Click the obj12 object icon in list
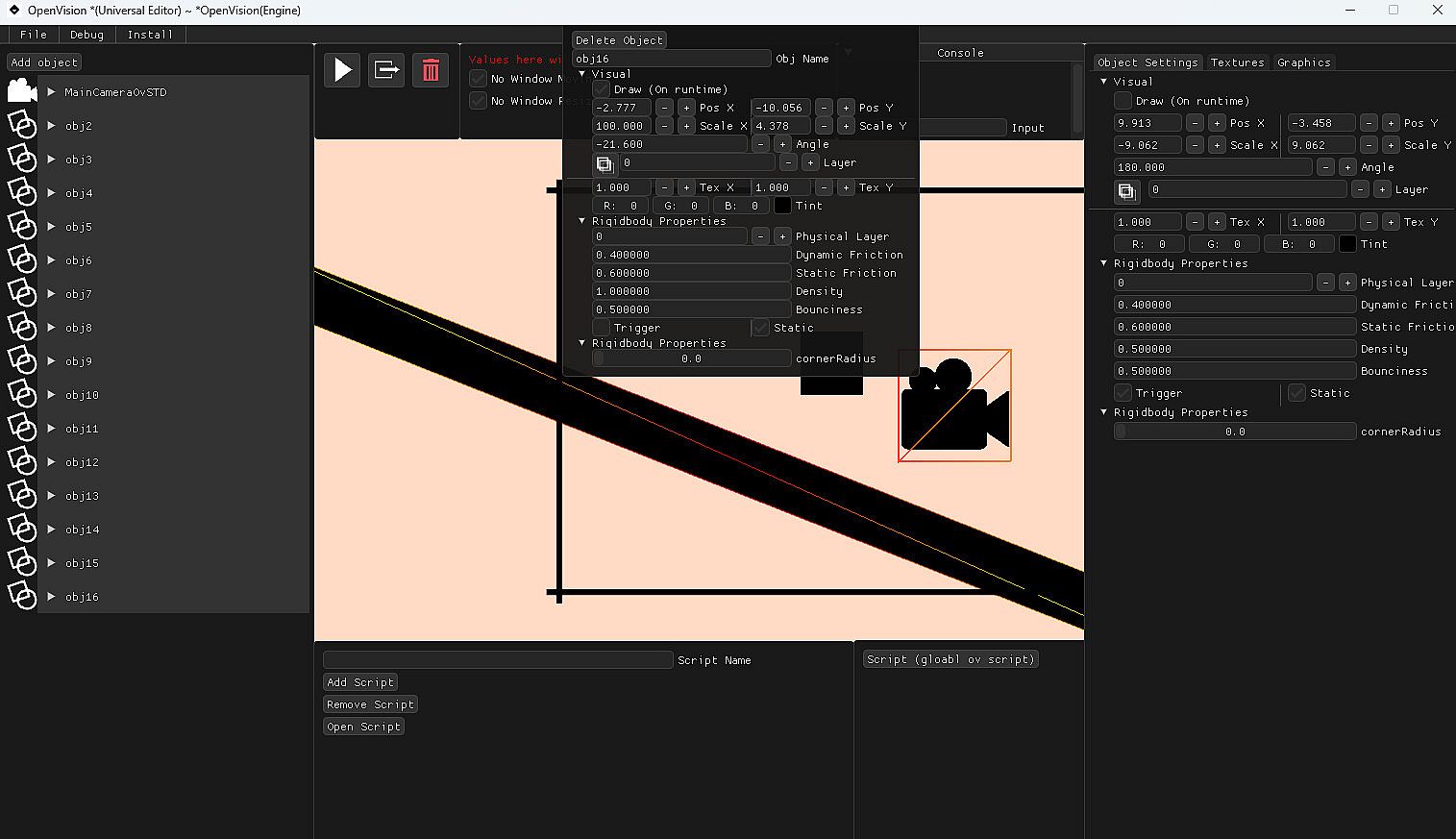This screenshot has width=1456, height=839. coord(21,462)
